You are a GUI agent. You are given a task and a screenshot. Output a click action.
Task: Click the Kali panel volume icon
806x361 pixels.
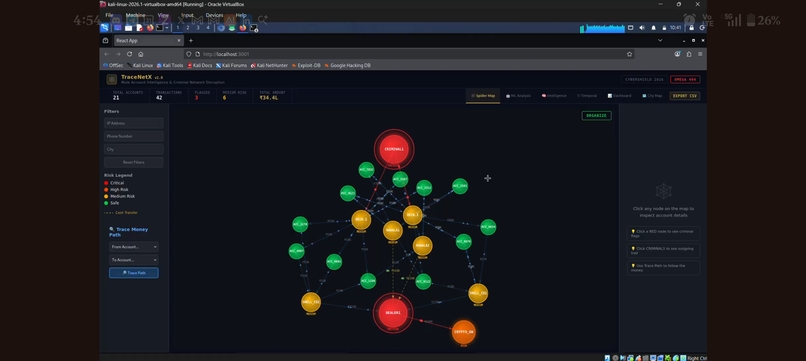click(642, 28)
